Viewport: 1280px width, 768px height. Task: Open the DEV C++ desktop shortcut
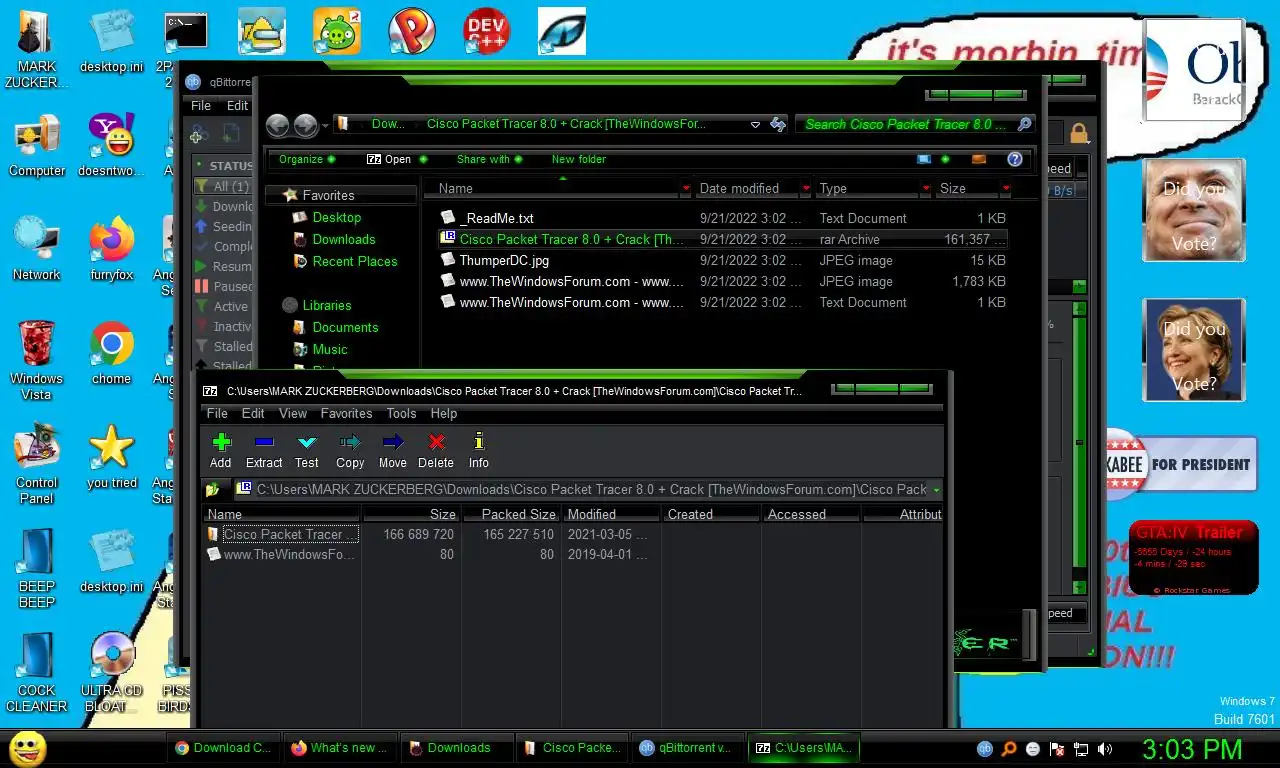click(487, 32)
